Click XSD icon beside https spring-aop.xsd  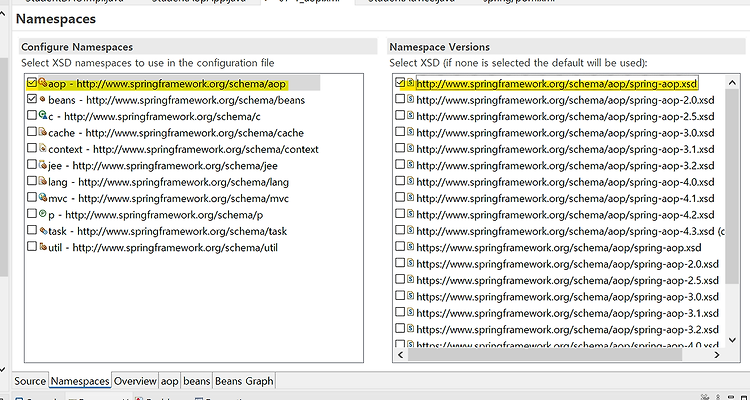click(x=410, y=246)
